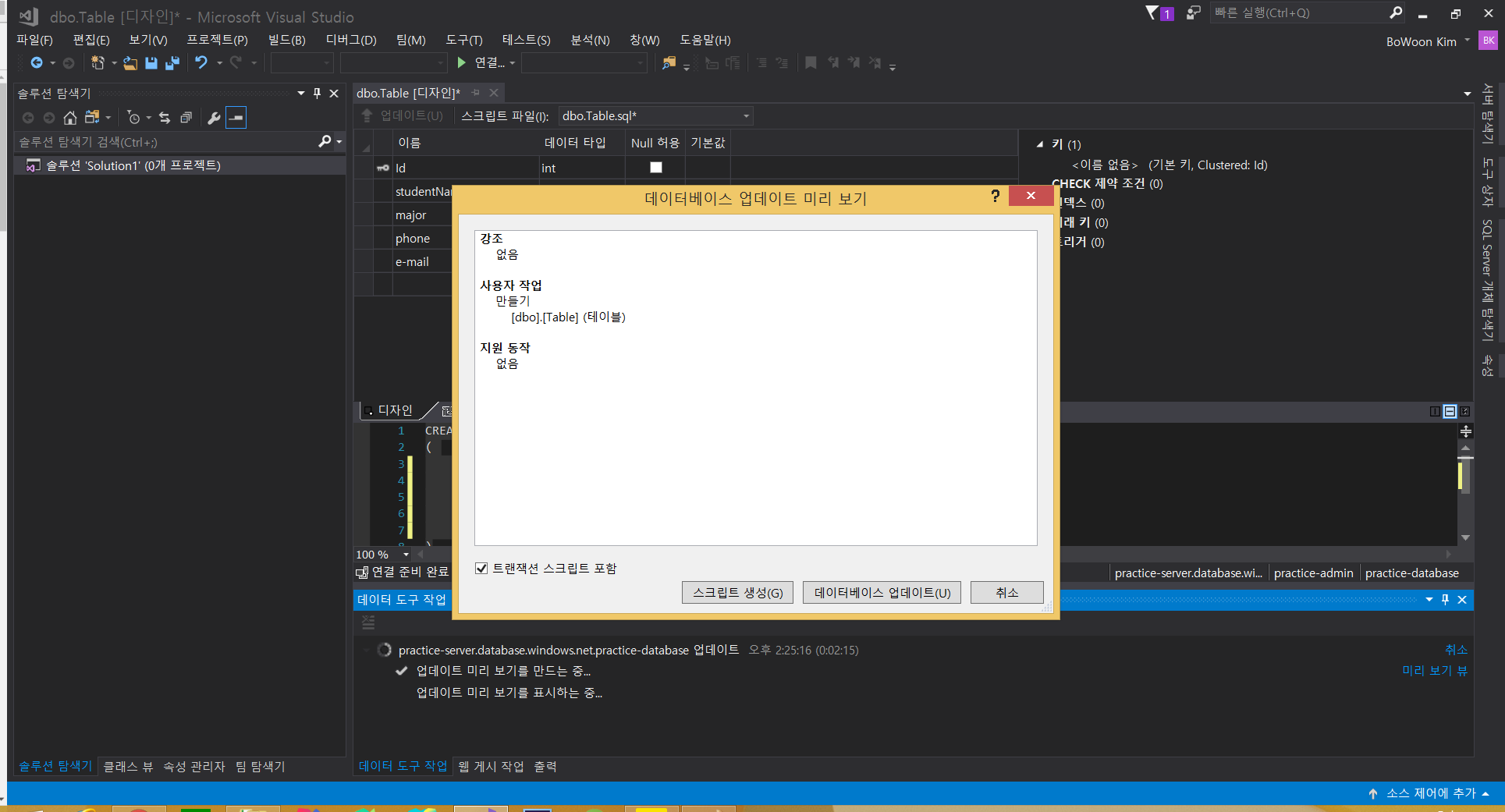The width and height of the screenshot is (1505, 812).
Task: Pin the Solution Explorer panel
Action: 317,94
